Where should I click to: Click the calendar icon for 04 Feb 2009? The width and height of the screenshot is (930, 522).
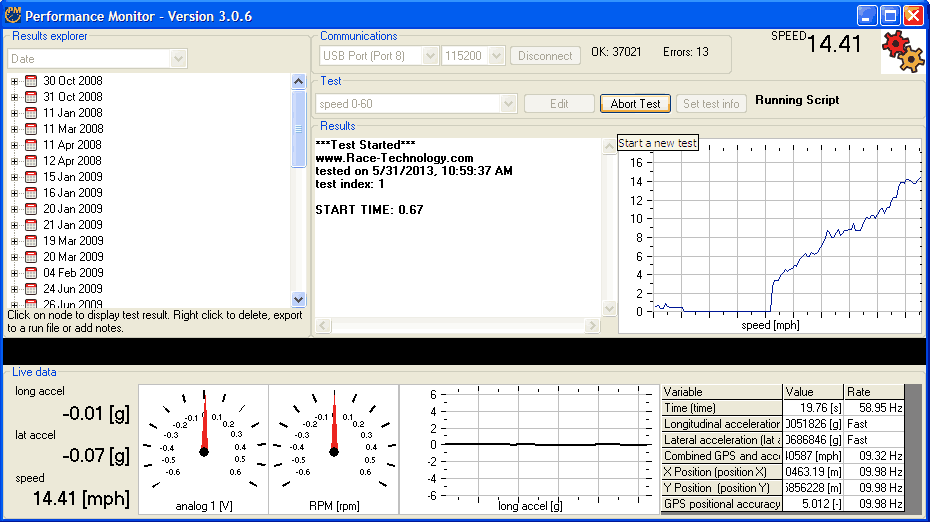(x=31, y=273)
